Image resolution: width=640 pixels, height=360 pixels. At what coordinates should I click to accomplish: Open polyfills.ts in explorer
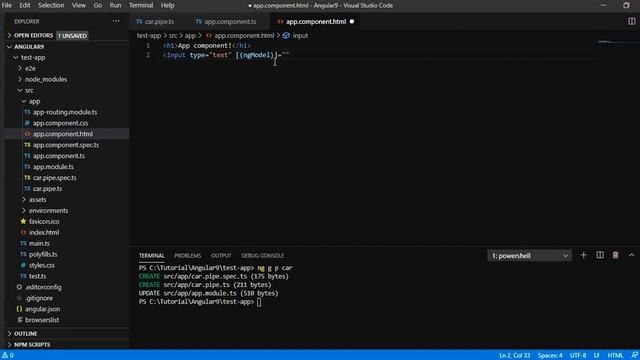[x=43, y=254]
